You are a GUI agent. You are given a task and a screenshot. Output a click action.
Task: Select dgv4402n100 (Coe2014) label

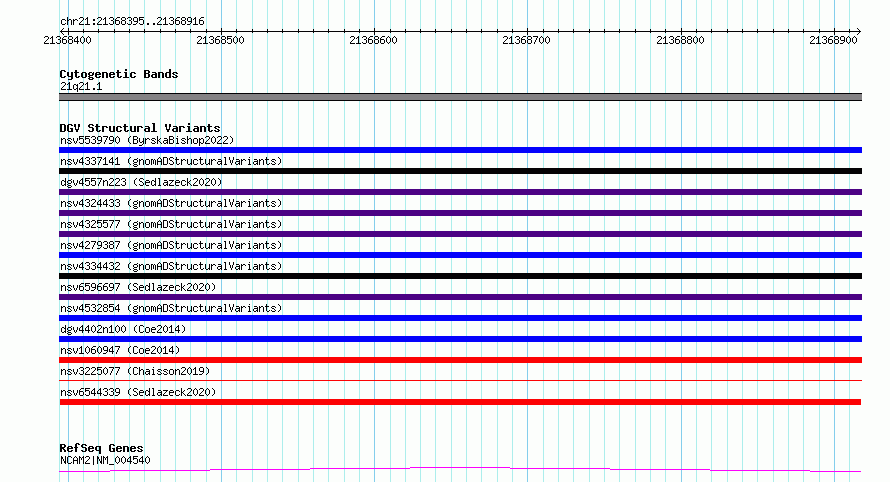coord(123,329)
